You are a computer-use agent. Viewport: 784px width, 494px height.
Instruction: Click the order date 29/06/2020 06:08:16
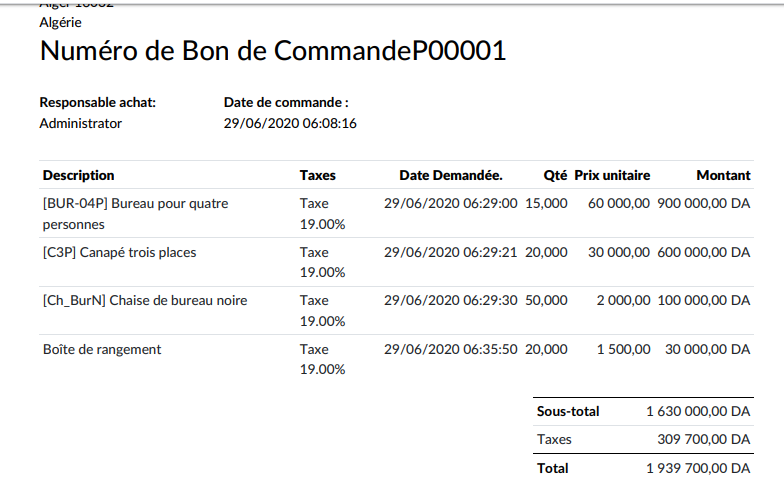290,123
